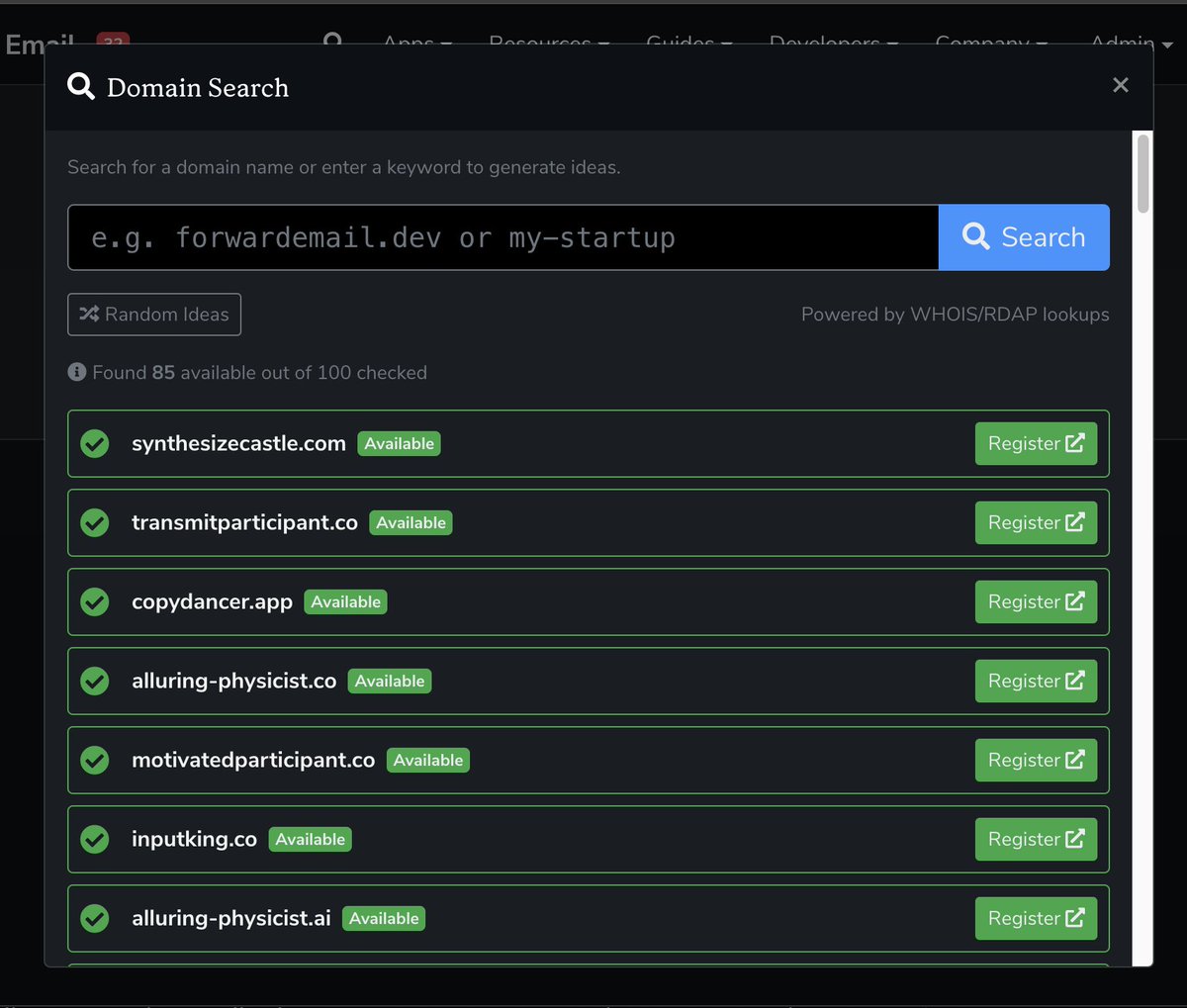Viewport: 1187px width, 1008px height.
Task: Generate Random Ideas
Action: click(x=154, y=315)
